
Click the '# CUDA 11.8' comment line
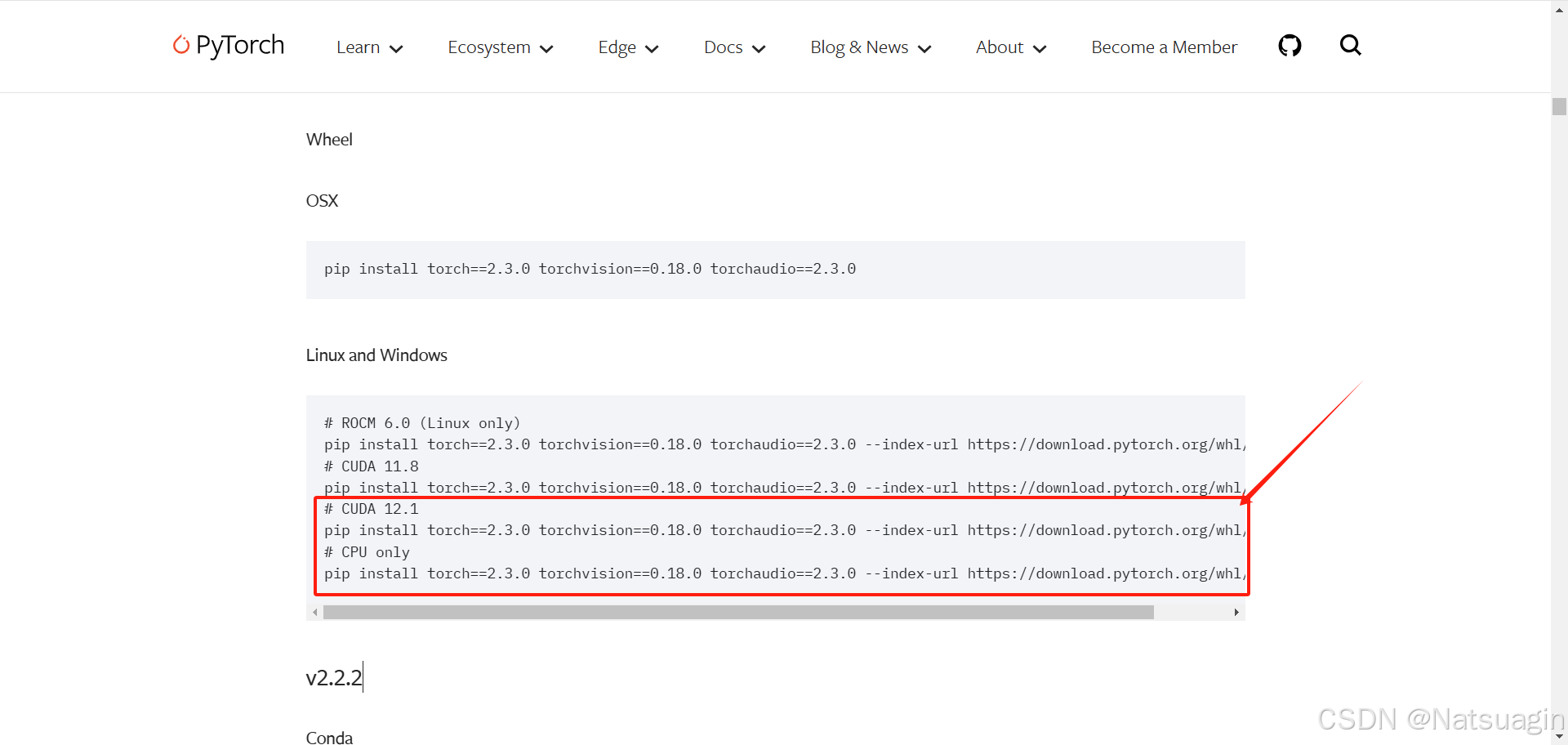372,466
